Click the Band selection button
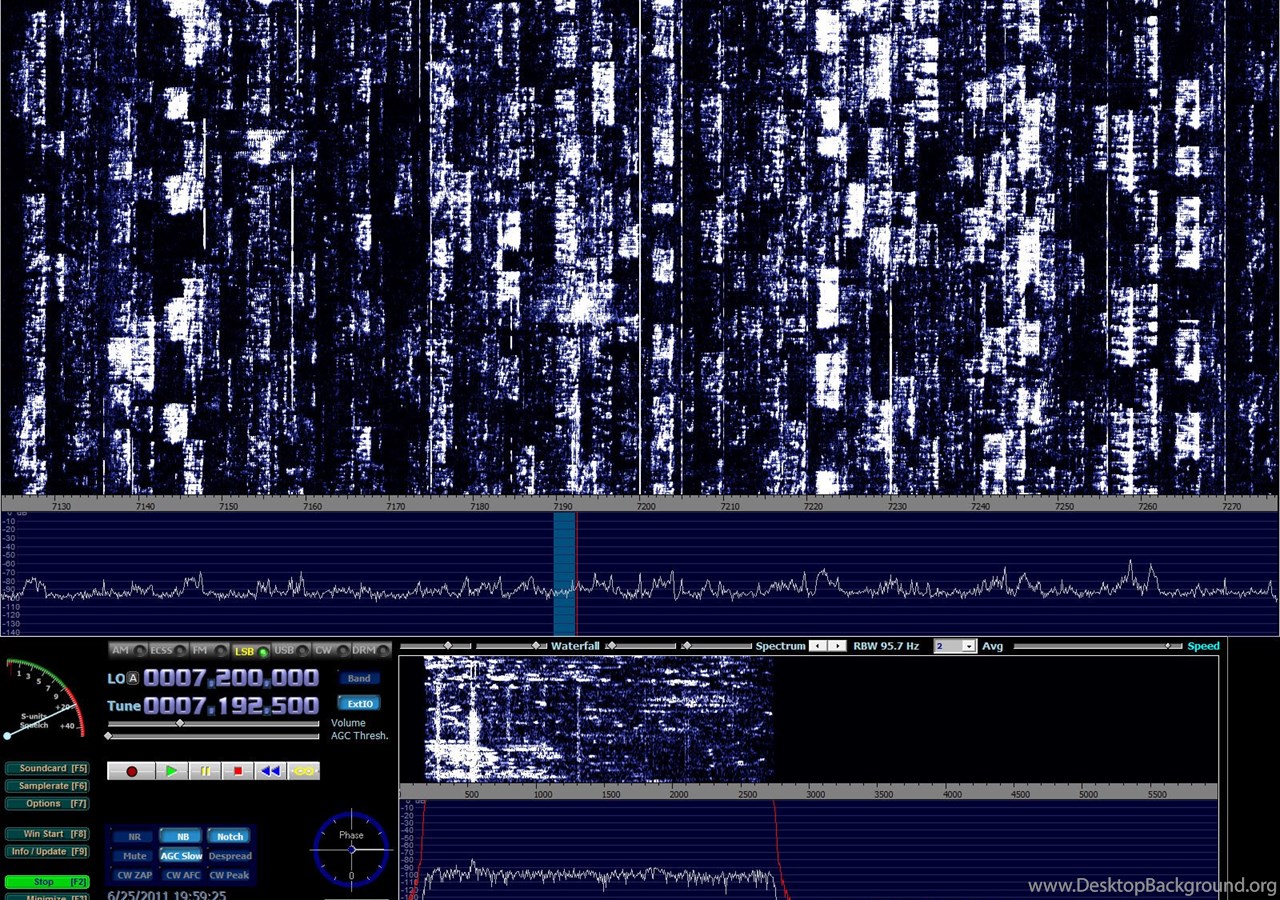Screen dimensions: 1280x900 pyautogui.click(x=359, y=678)
